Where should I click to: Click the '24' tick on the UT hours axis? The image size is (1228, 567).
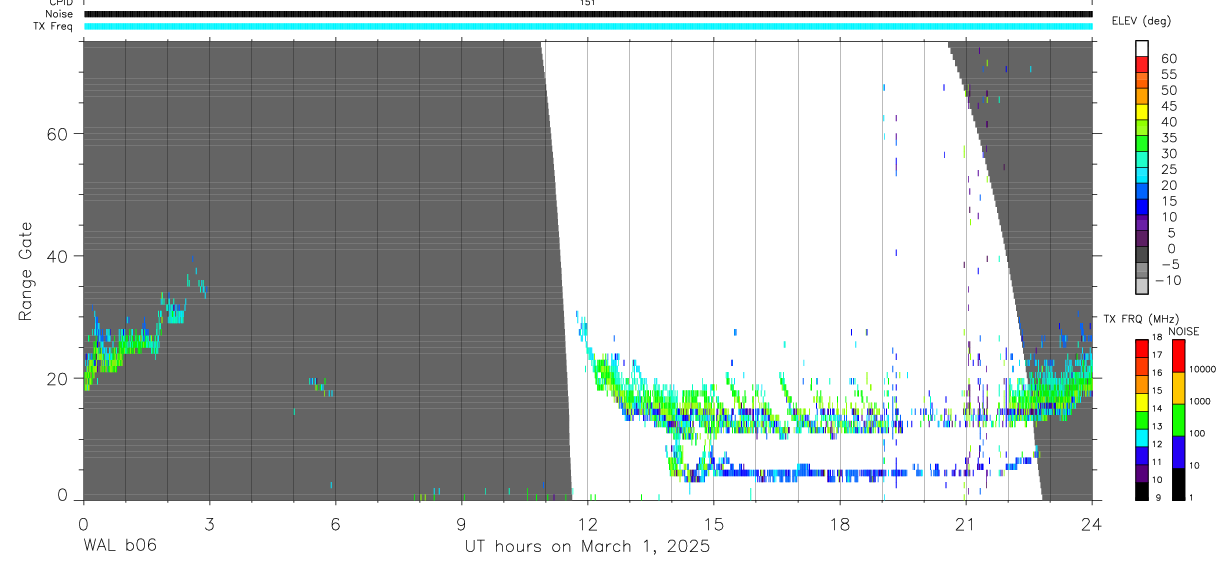tap(1092, 523)
